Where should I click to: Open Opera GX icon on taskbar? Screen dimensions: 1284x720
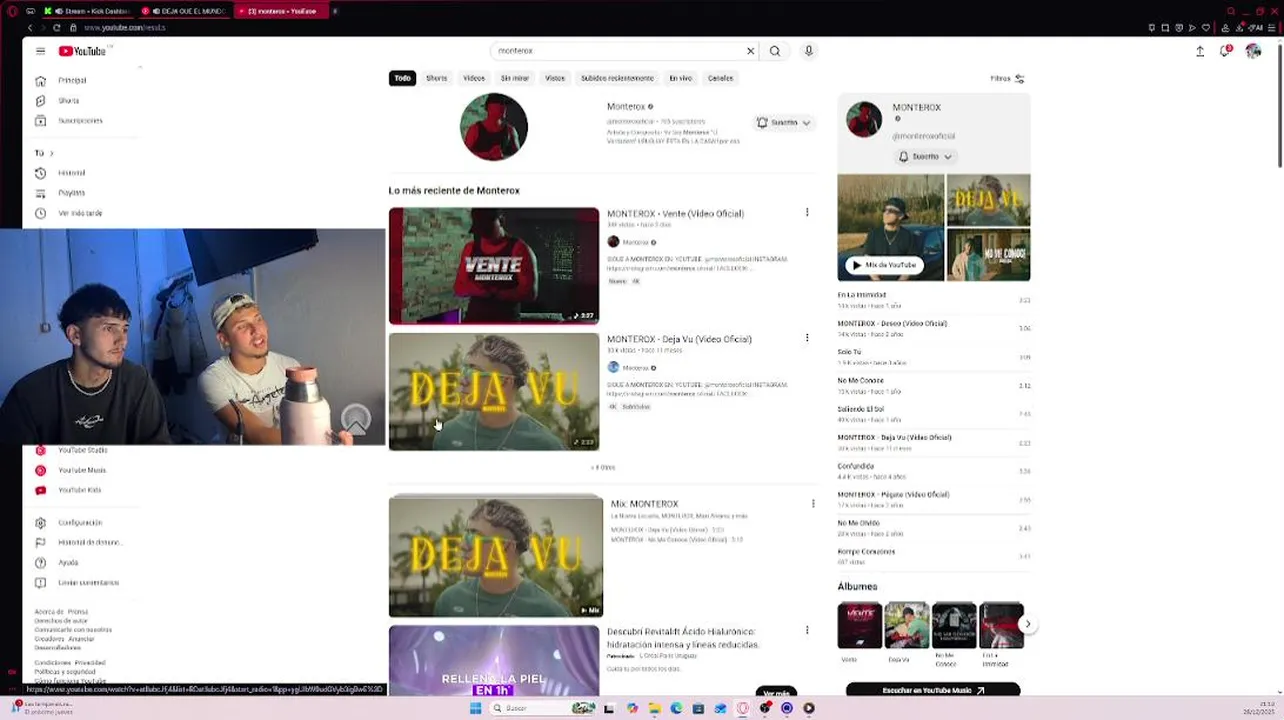click(743, 708)
